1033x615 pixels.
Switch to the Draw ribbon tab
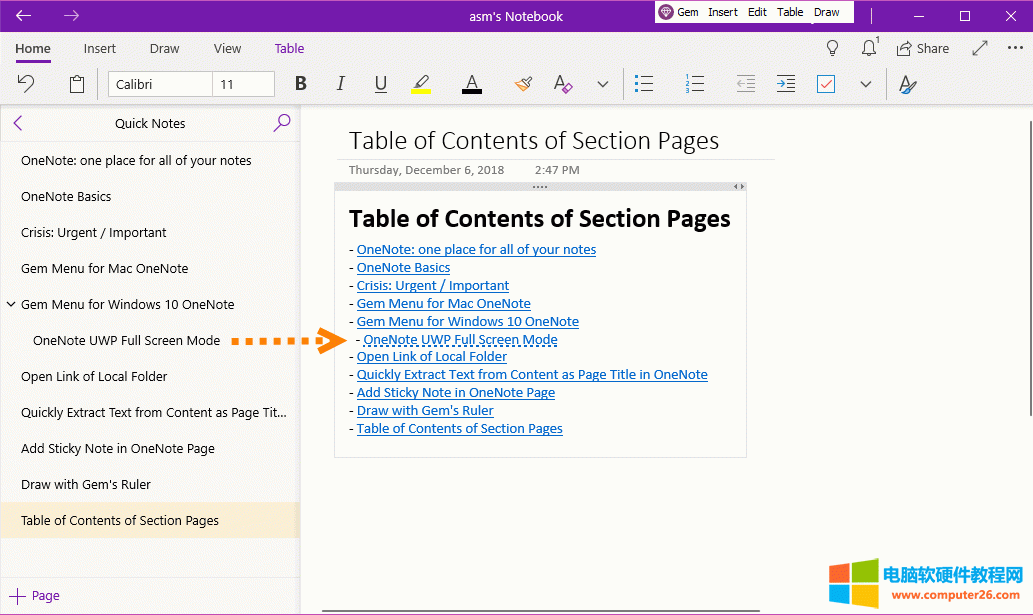tap(164, 48)
